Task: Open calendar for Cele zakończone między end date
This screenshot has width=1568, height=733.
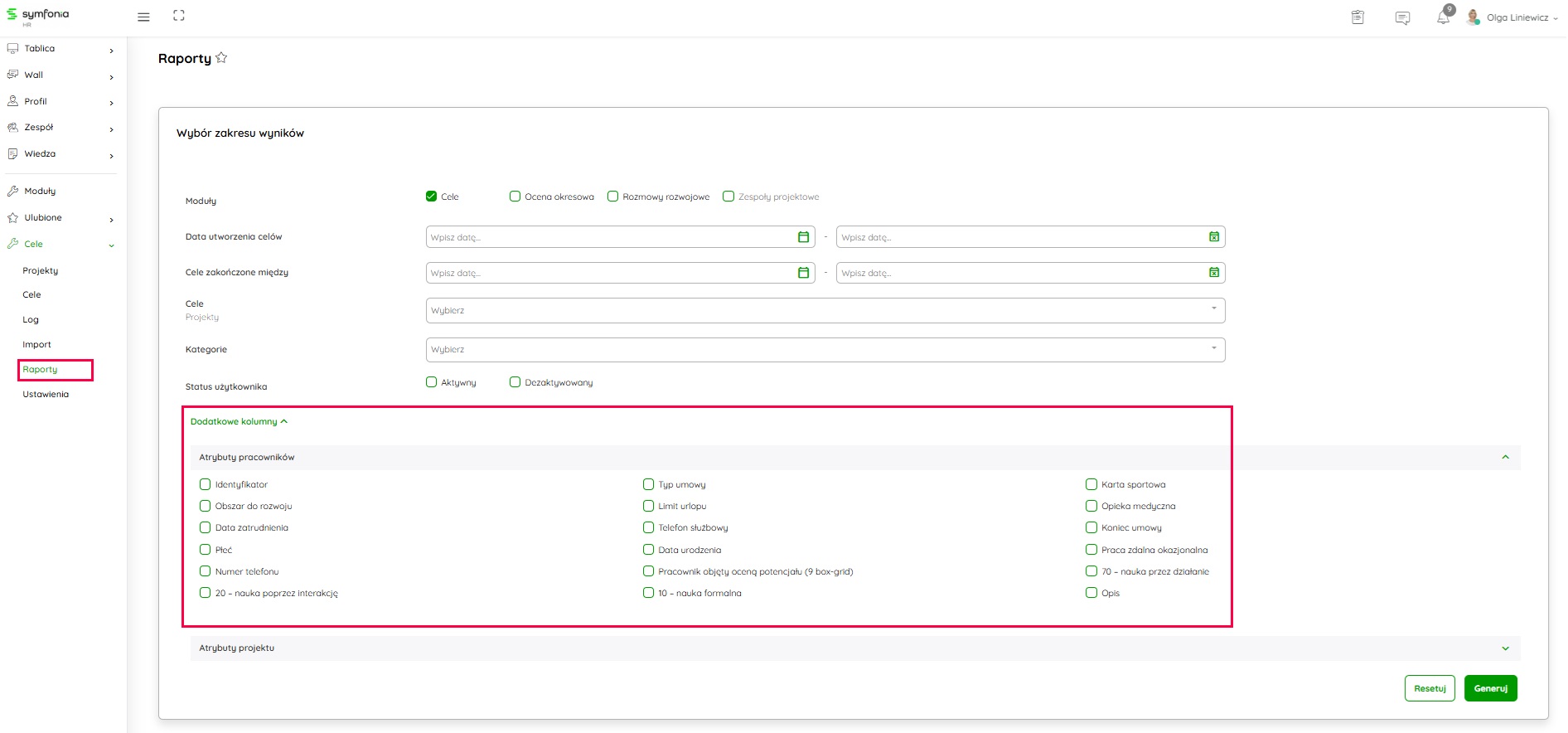Action: click(x=1213, y=273)
